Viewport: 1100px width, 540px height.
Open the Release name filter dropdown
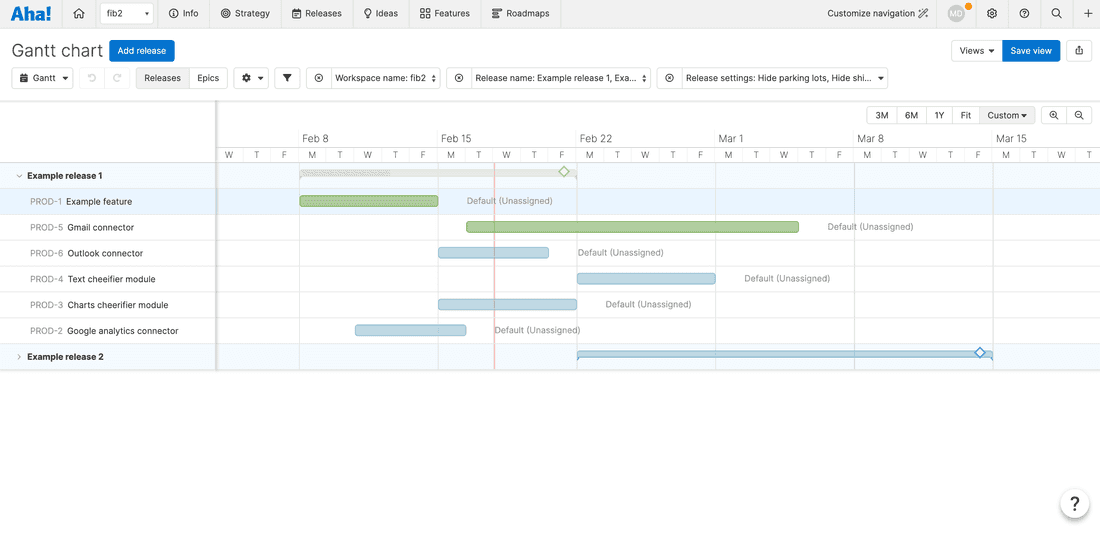561,79
